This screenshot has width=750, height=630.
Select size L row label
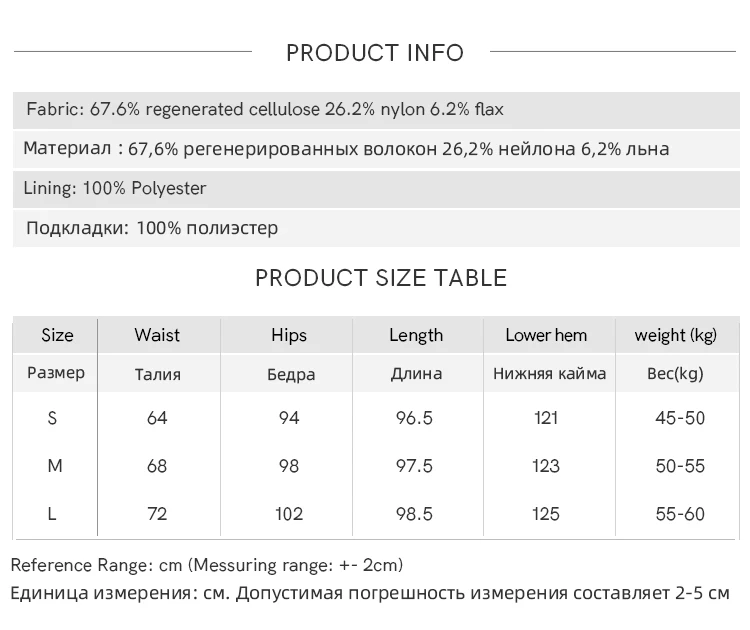[52, 514]
